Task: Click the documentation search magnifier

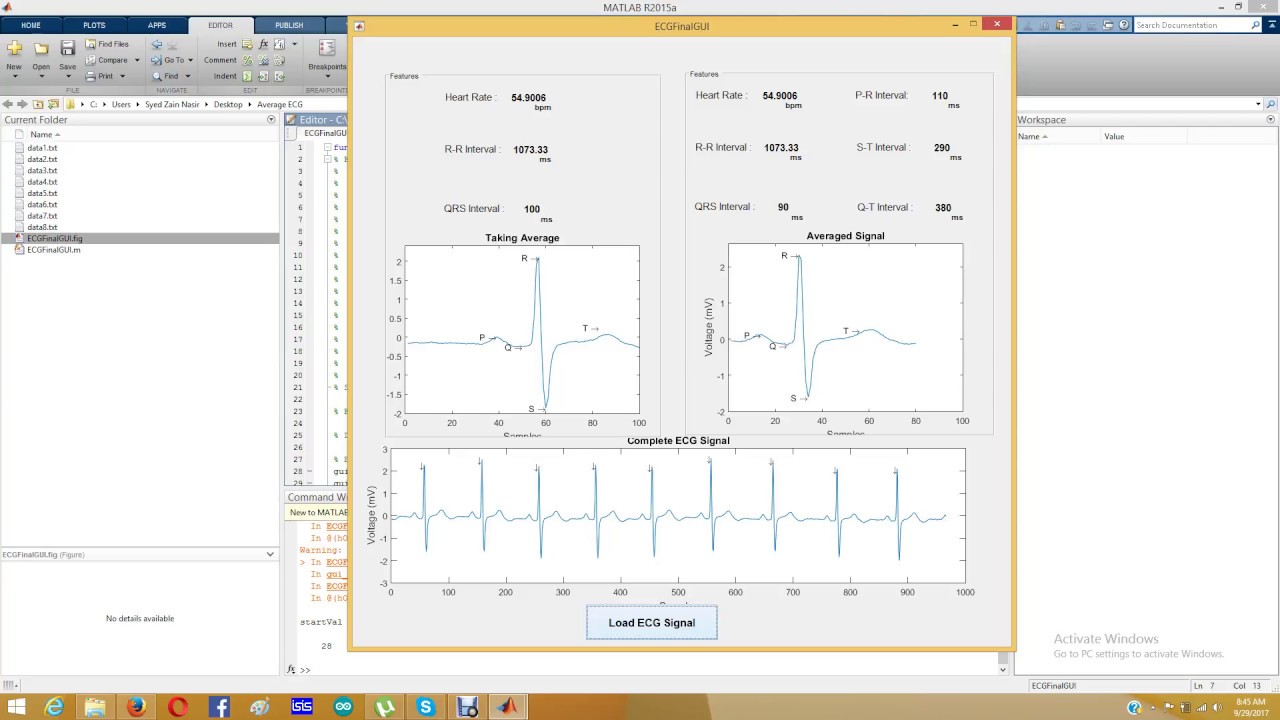Action: pyautogui.click(x=1255, y=25)
